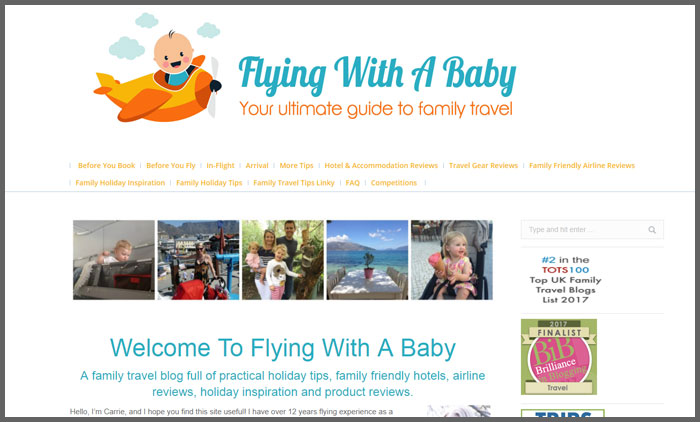This screenshot has height=422, width=700.
Task: Open the 2017 BiB Finalist badge
Action: [558, 357]
